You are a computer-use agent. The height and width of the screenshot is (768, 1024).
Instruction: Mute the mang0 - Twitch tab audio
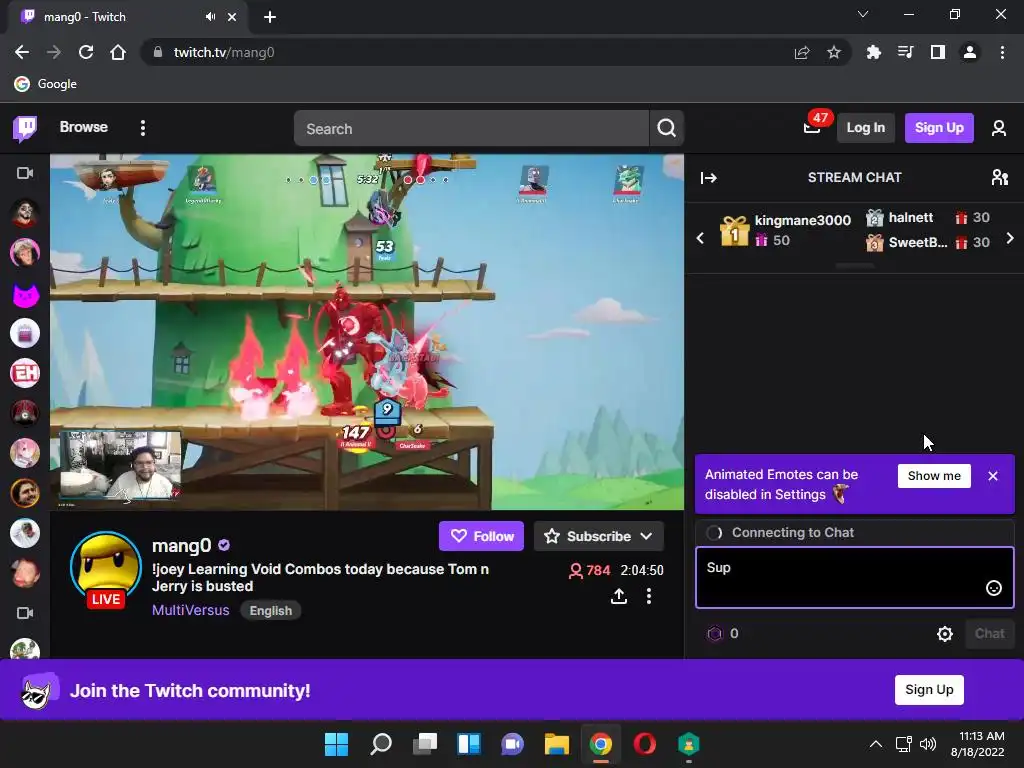pos(210,17)
